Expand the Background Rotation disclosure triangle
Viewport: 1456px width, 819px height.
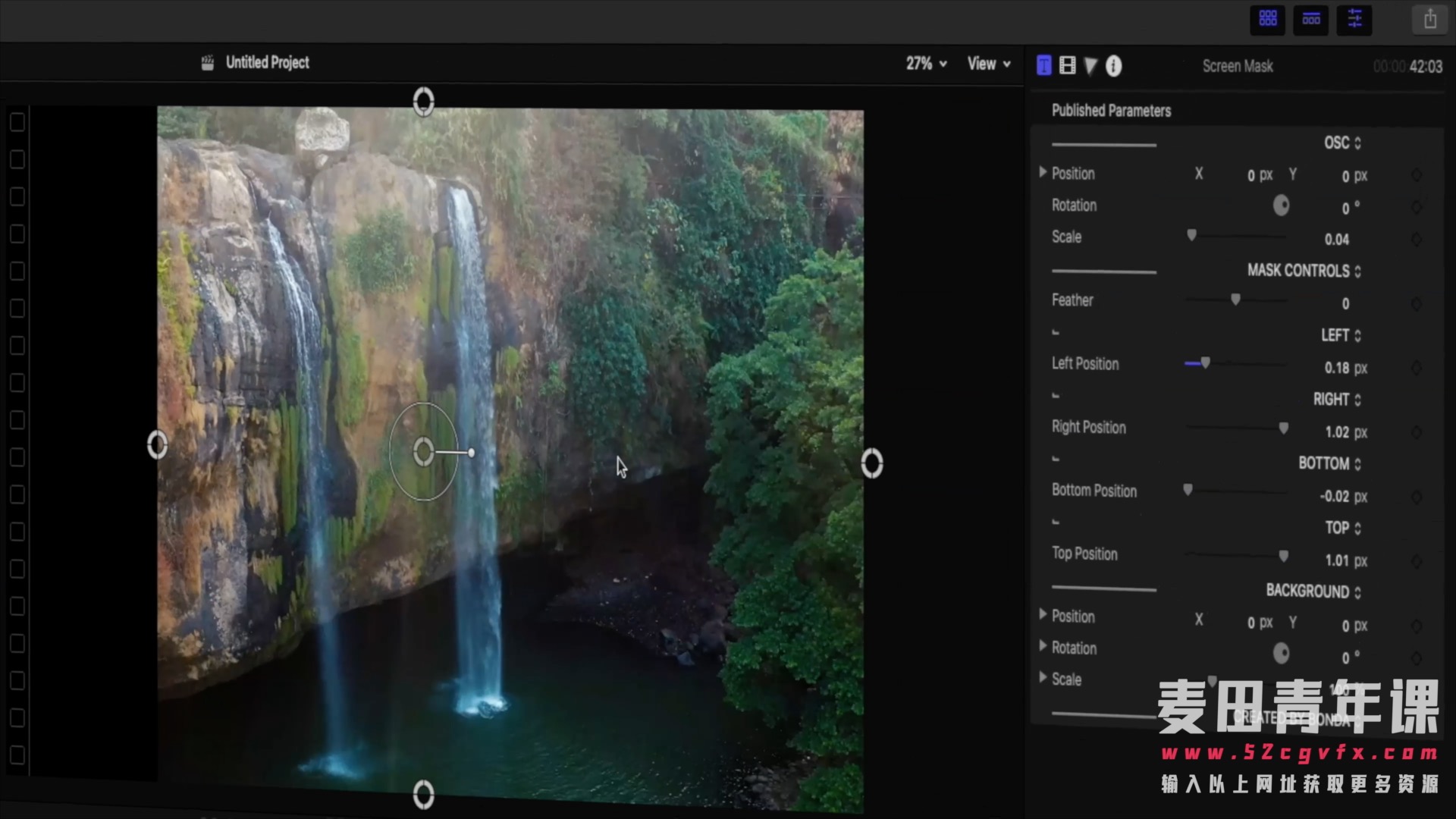(1043, 647)
